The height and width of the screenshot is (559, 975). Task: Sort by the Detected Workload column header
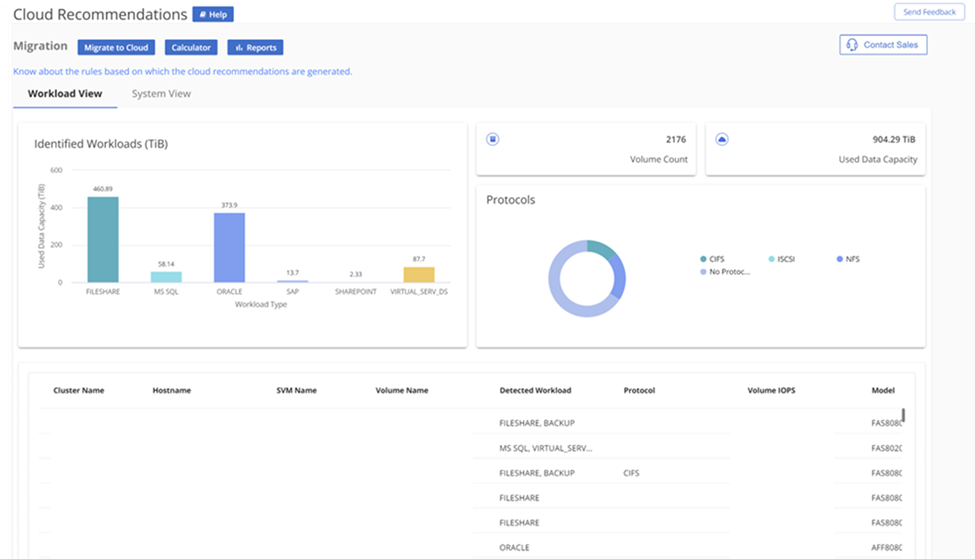point(535,390)
